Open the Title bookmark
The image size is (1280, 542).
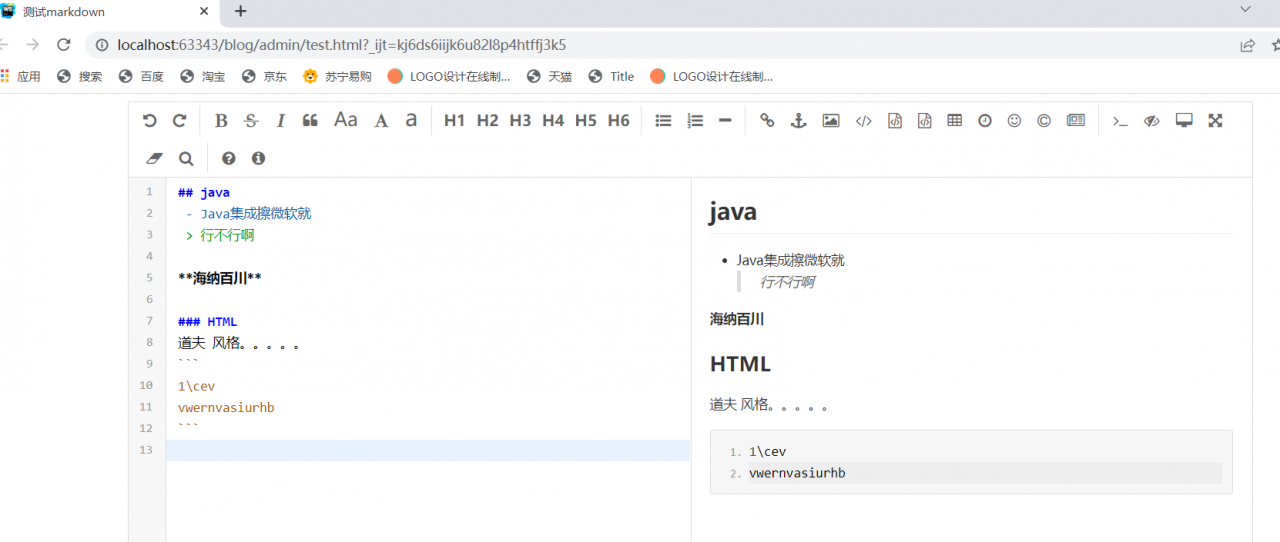pyautogui.click(x=612, y=76)
